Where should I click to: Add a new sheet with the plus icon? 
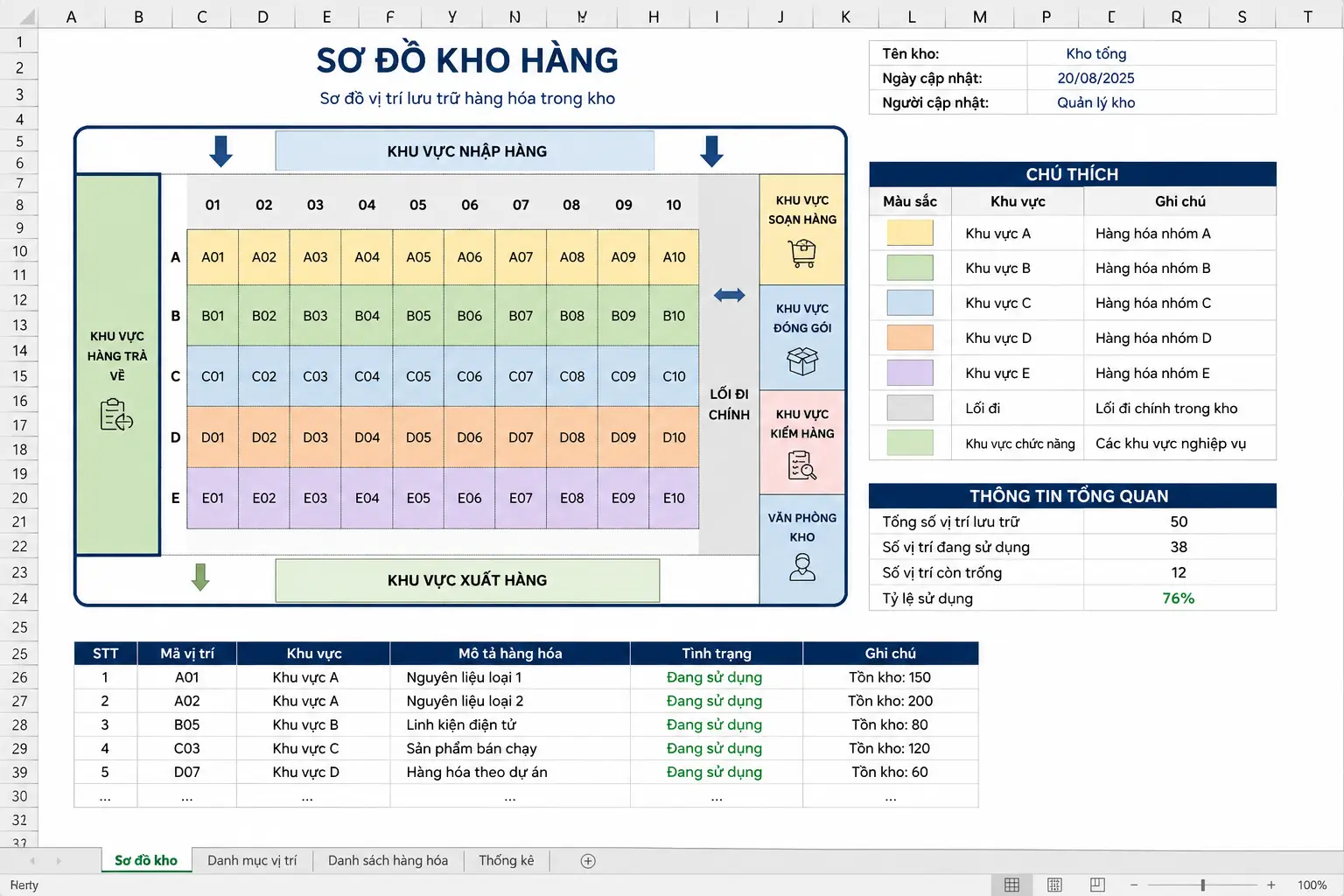point(588,861)
